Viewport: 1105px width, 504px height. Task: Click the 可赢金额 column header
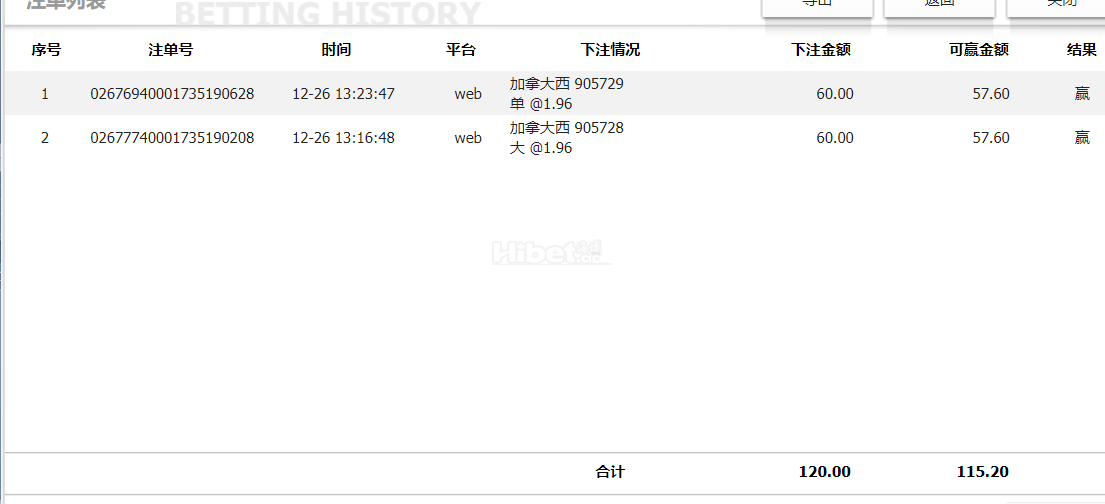coord(979,50)
